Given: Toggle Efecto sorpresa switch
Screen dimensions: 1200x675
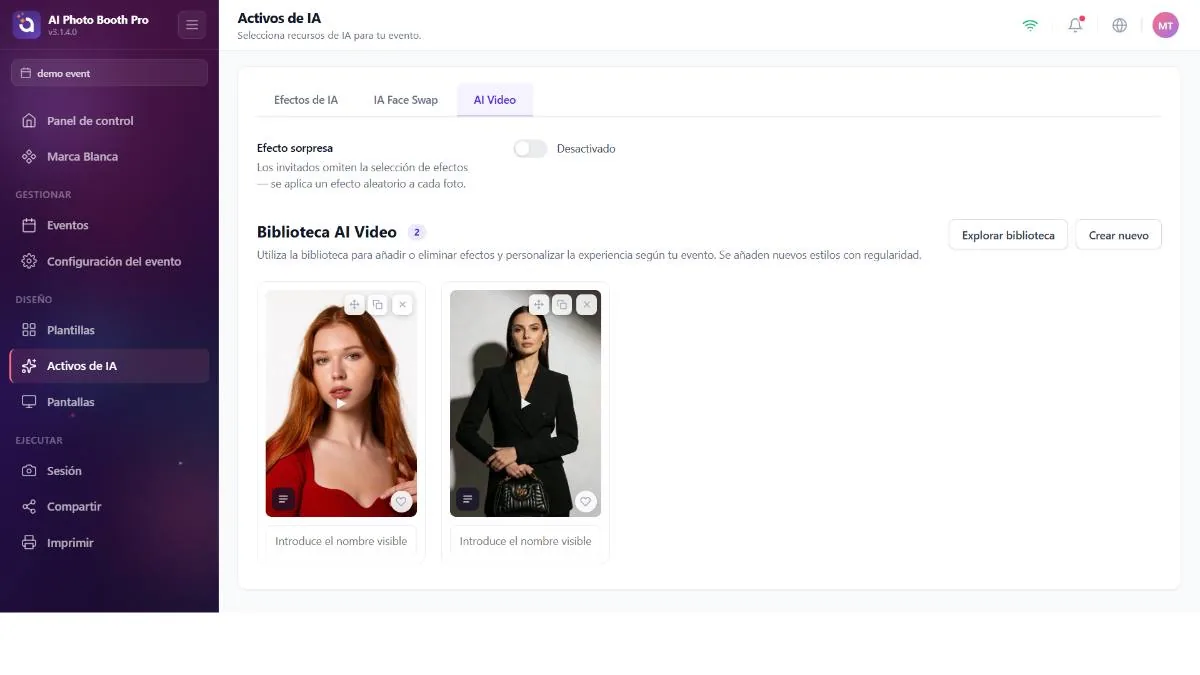Looking at the screenshot, I should click(x=530, y=148).
